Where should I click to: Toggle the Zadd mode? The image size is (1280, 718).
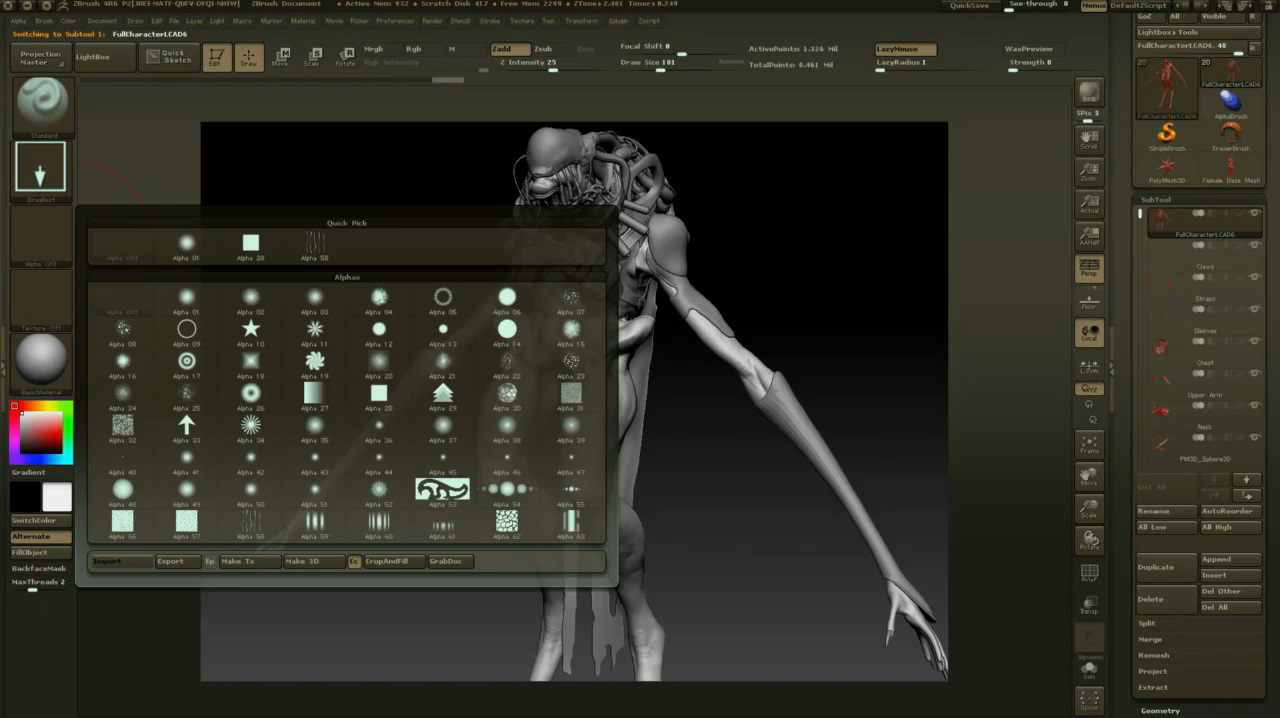click(x=510, y=49)
